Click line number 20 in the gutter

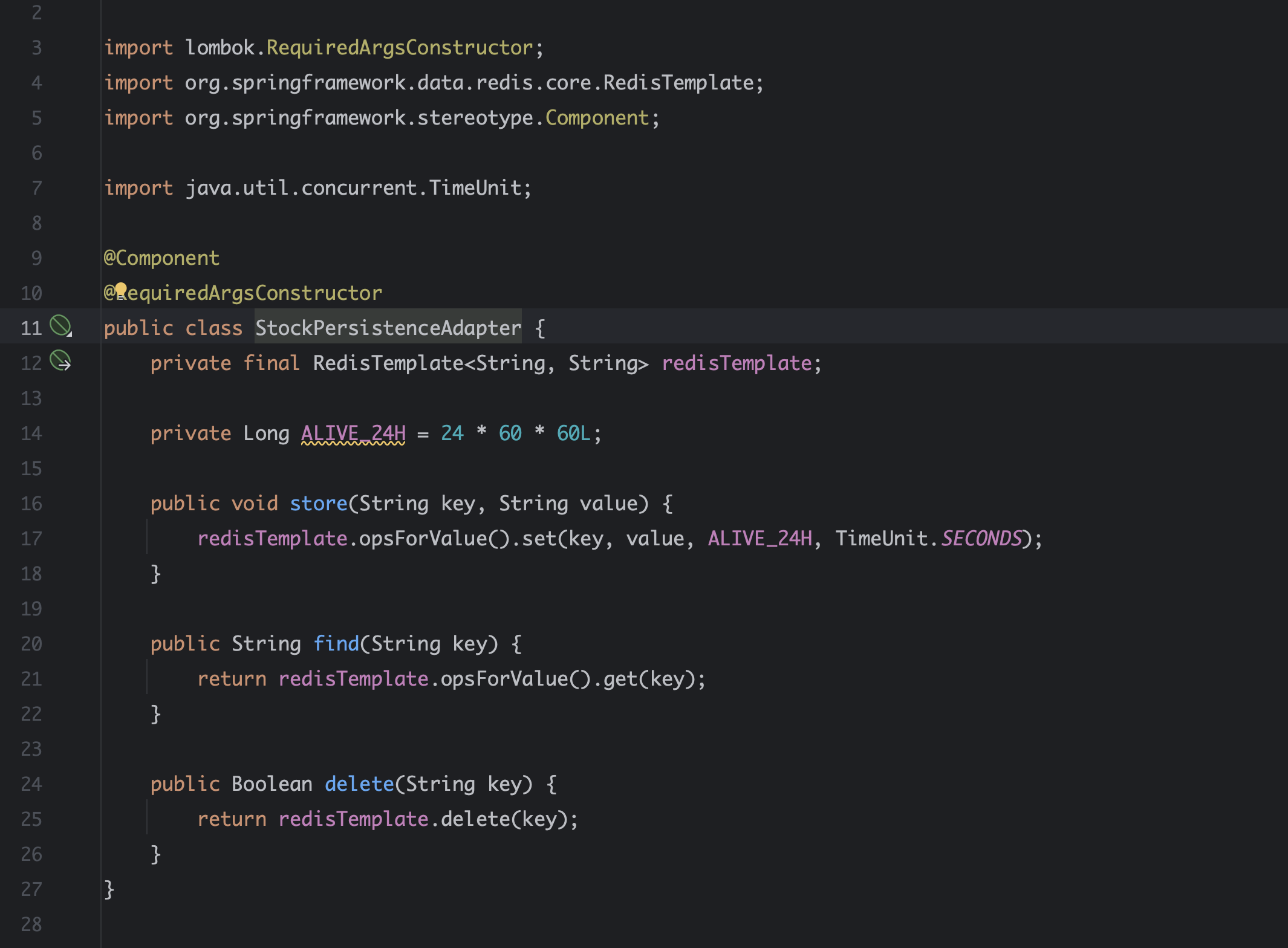tap(31, 643)
